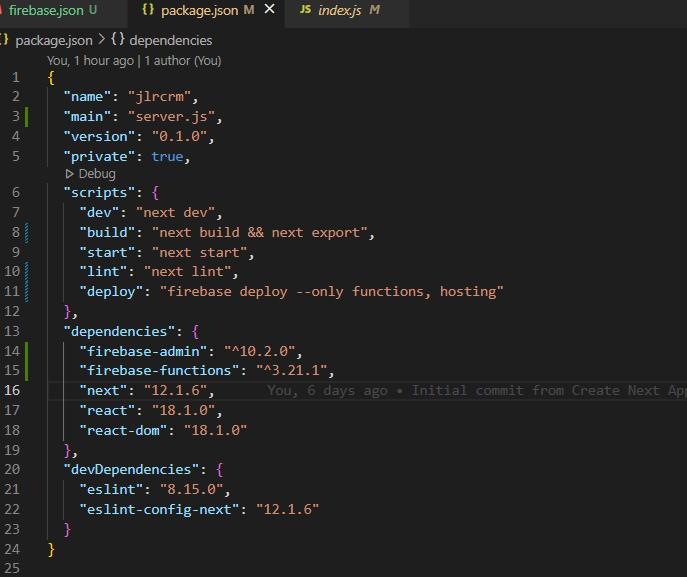Click the "react-dom" key
The height and width of the screenshot is (577, 687).
click(x=123, y=431)
